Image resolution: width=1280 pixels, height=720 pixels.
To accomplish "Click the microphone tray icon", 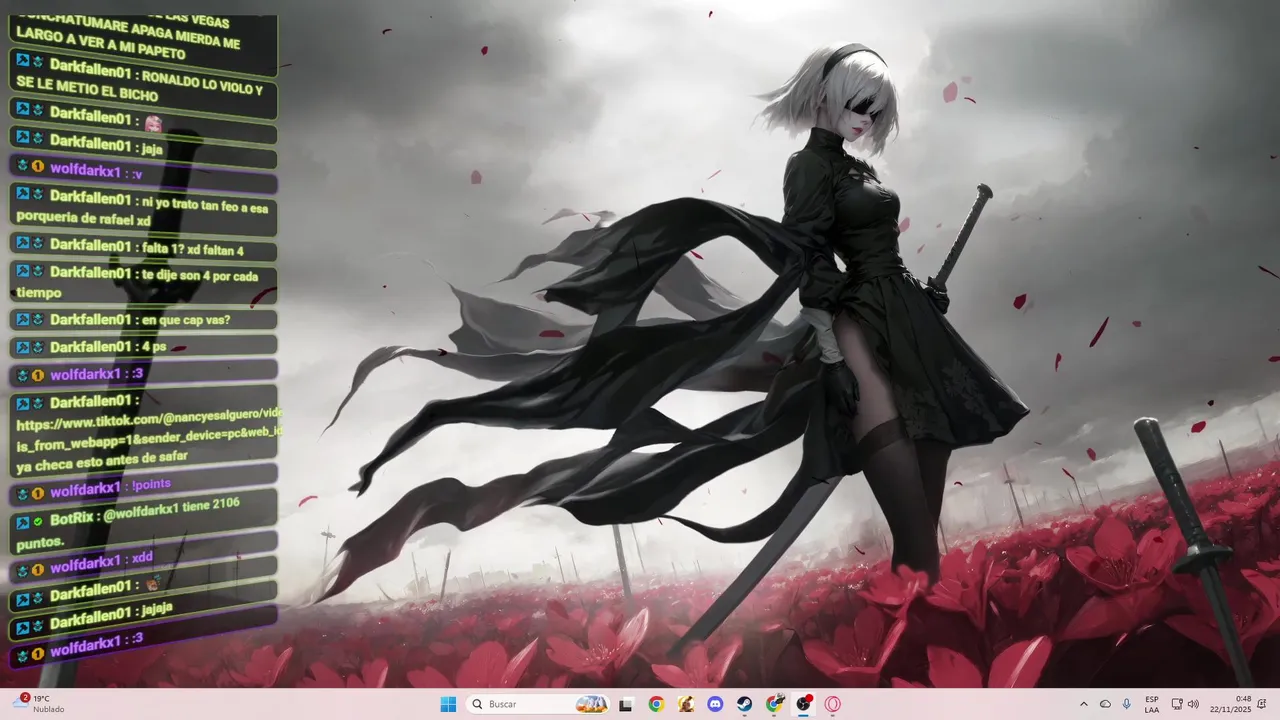I will (1127, 704).
